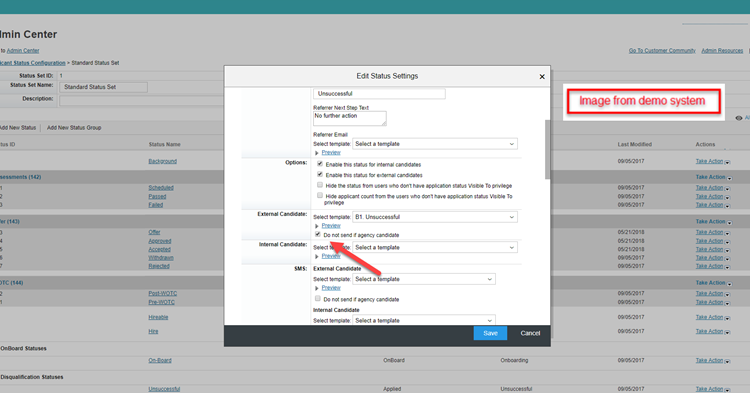
Task: Click the Referrer Next Step Text box
Action: click(x=350, y=119)
